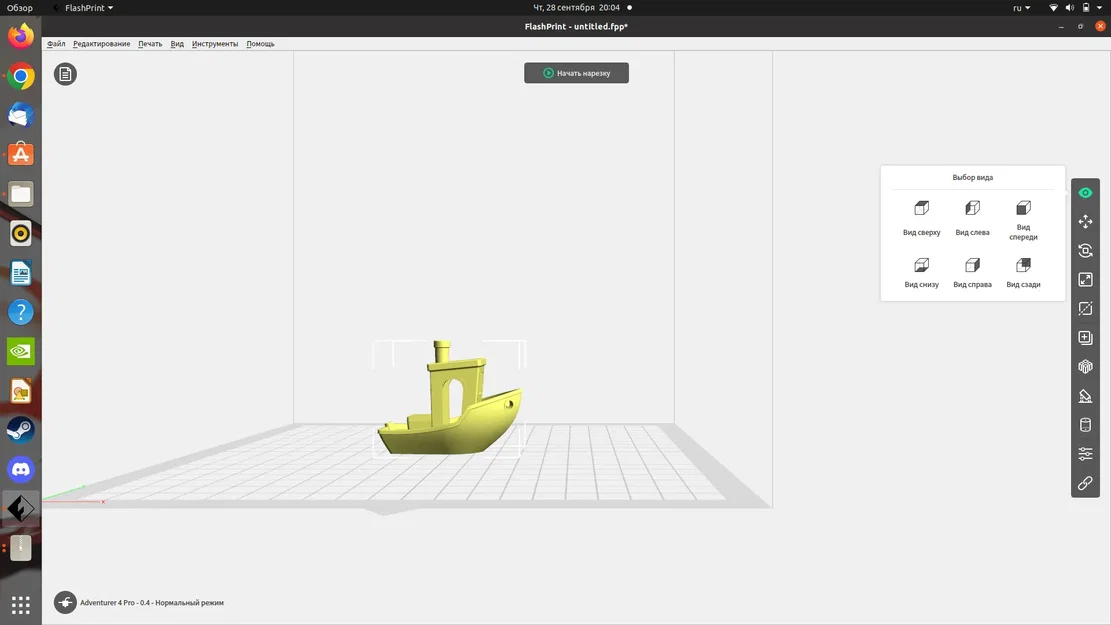The height and width of the screenshot is (625, 1111).
Task: Select the Rotate tool in the right toolbar
Action: (x=1085, y=250)
